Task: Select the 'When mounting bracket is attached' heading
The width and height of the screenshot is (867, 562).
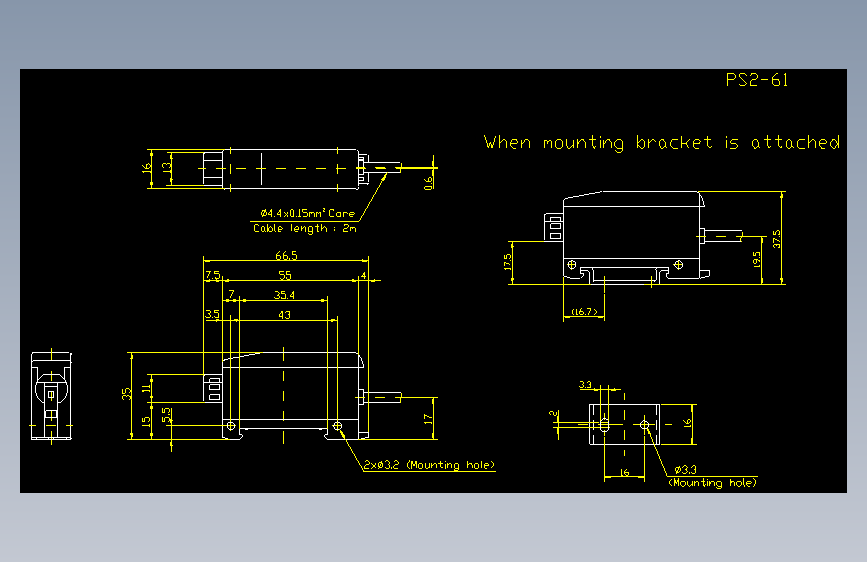Action: point(662,143)
